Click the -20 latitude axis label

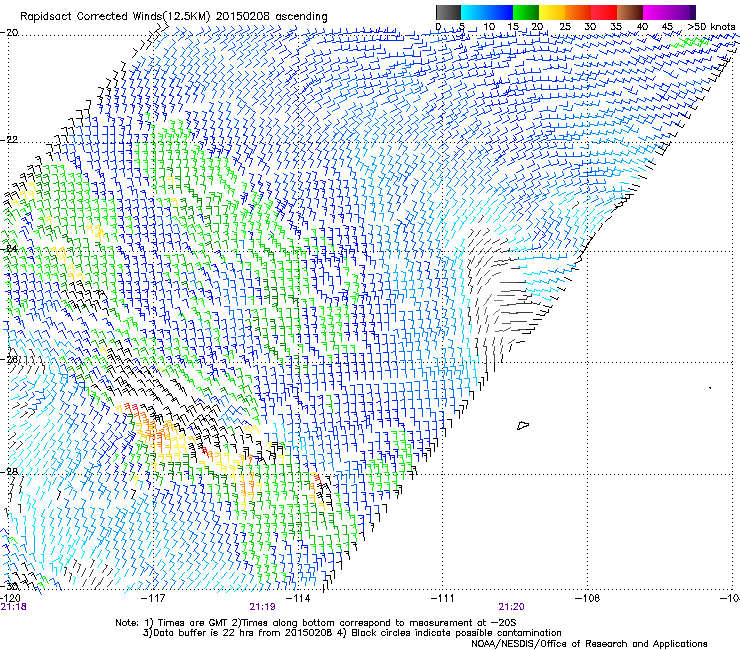click(9, 33)
